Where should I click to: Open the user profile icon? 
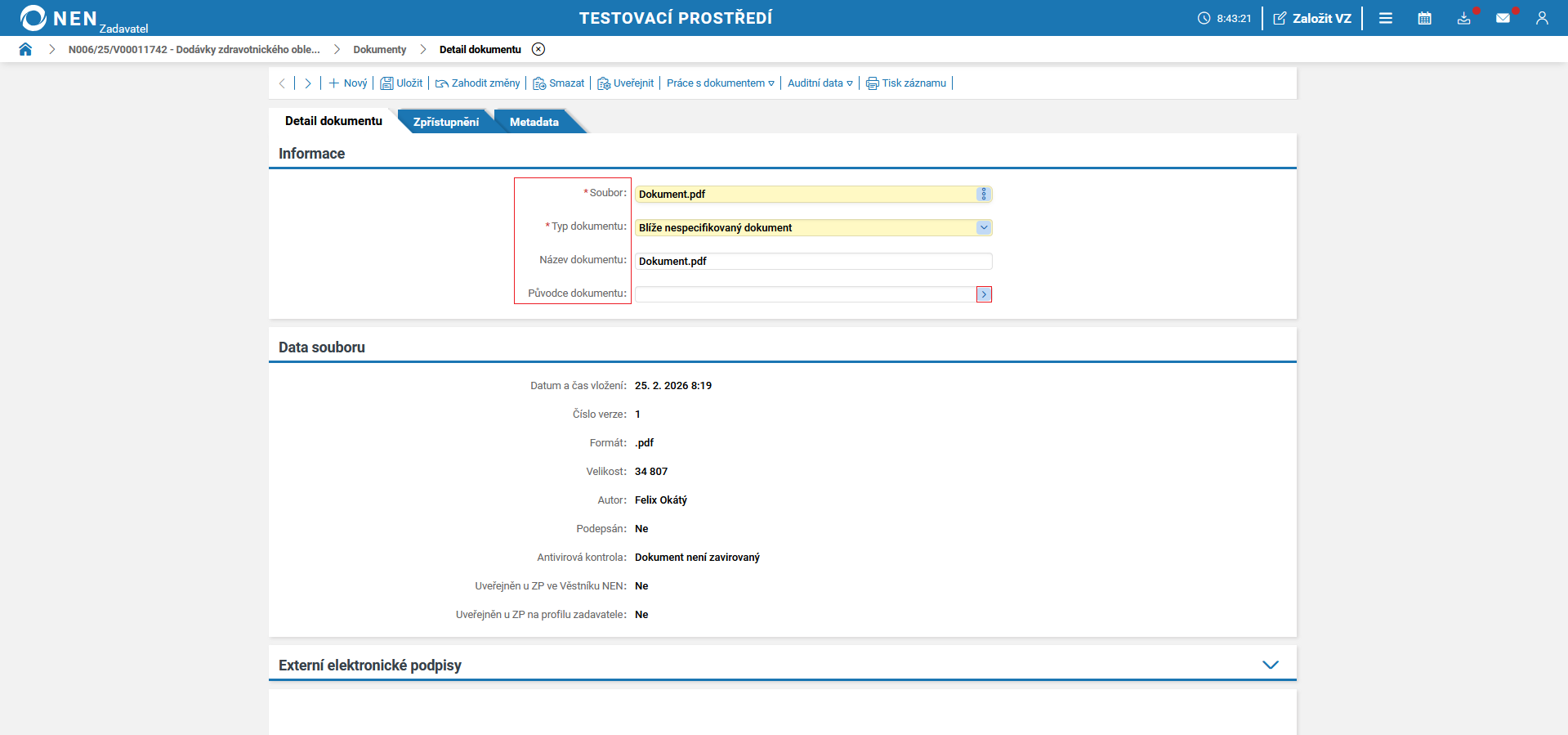pos(1542,18)
